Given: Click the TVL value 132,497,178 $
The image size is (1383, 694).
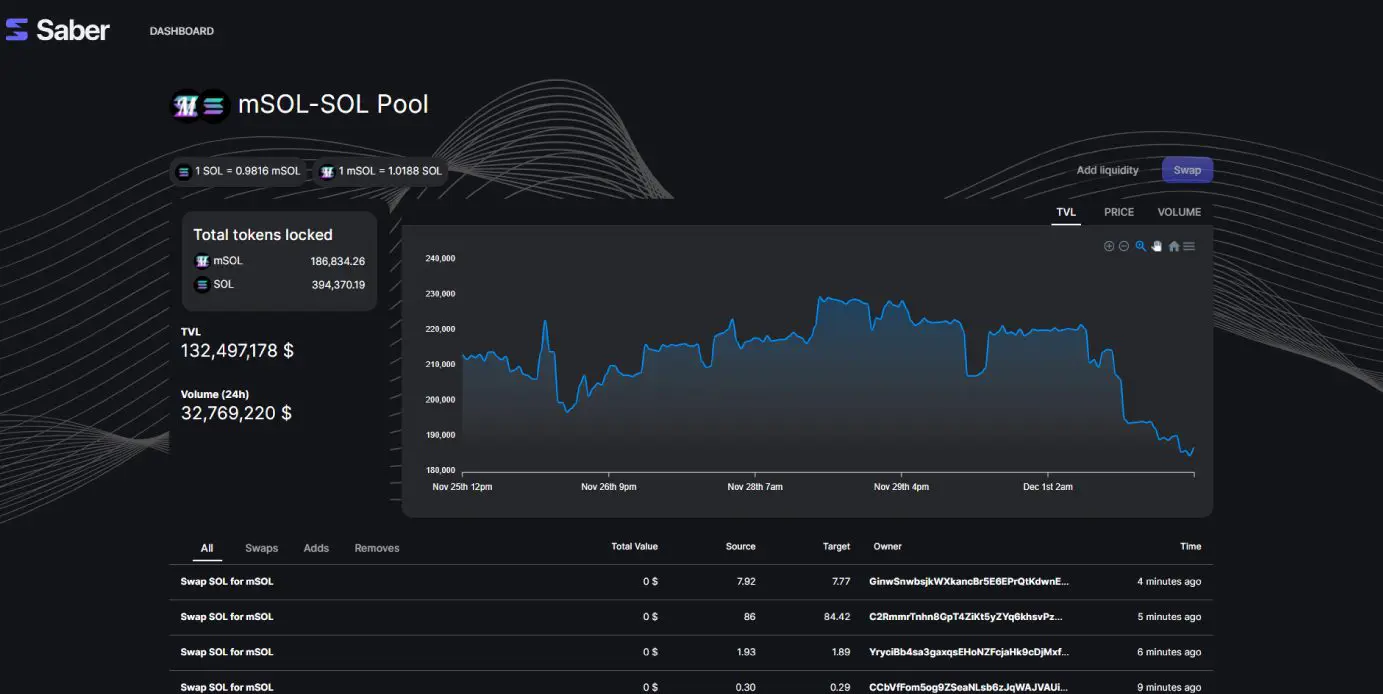Looking at the screenshot, I should [237, 351].
